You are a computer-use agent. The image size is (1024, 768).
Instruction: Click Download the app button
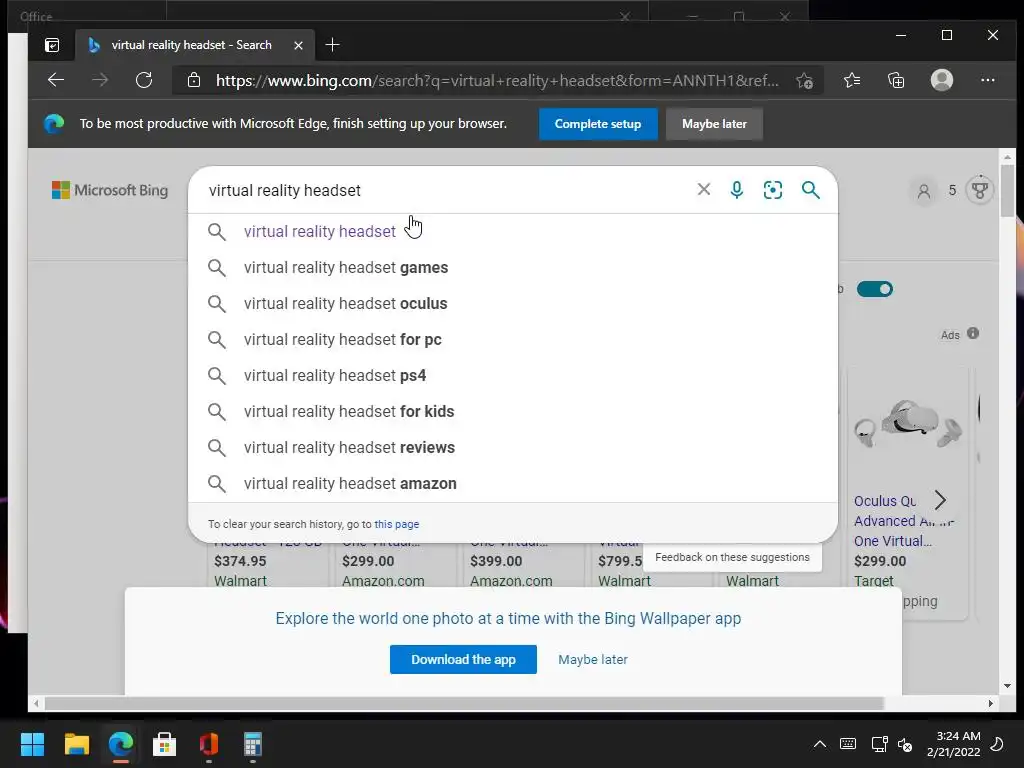463,660
